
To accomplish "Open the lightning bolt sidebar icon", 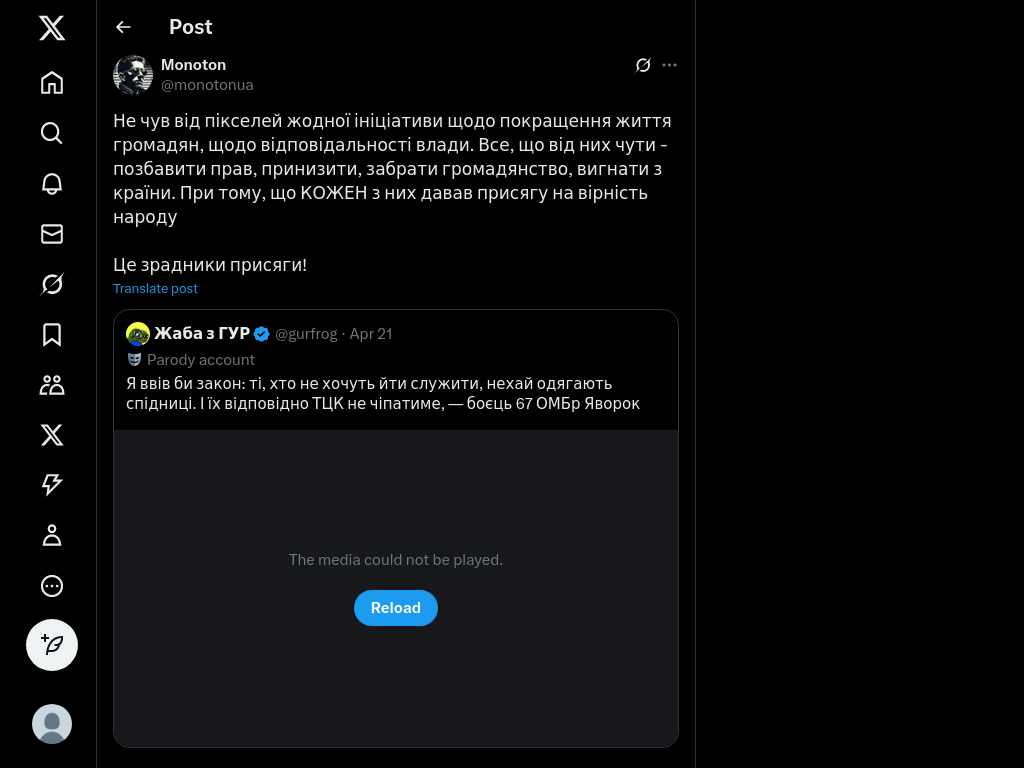I will coord(52,485).
